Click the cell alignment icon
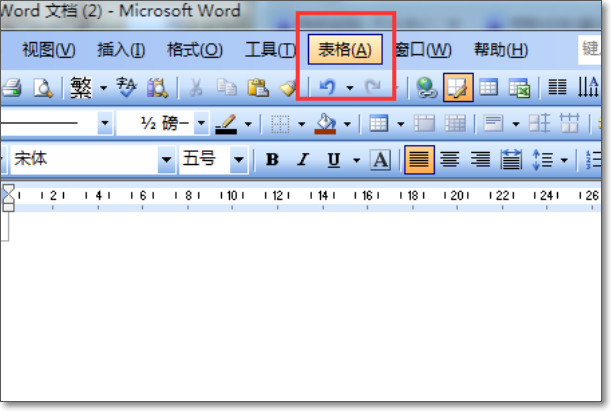 tap(493, 123)
